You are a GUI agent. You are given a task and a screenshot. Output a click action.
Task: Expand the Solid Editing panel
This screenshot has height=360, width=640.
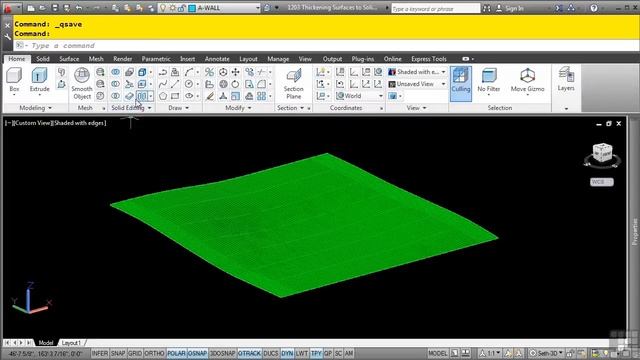pos(131,108)
